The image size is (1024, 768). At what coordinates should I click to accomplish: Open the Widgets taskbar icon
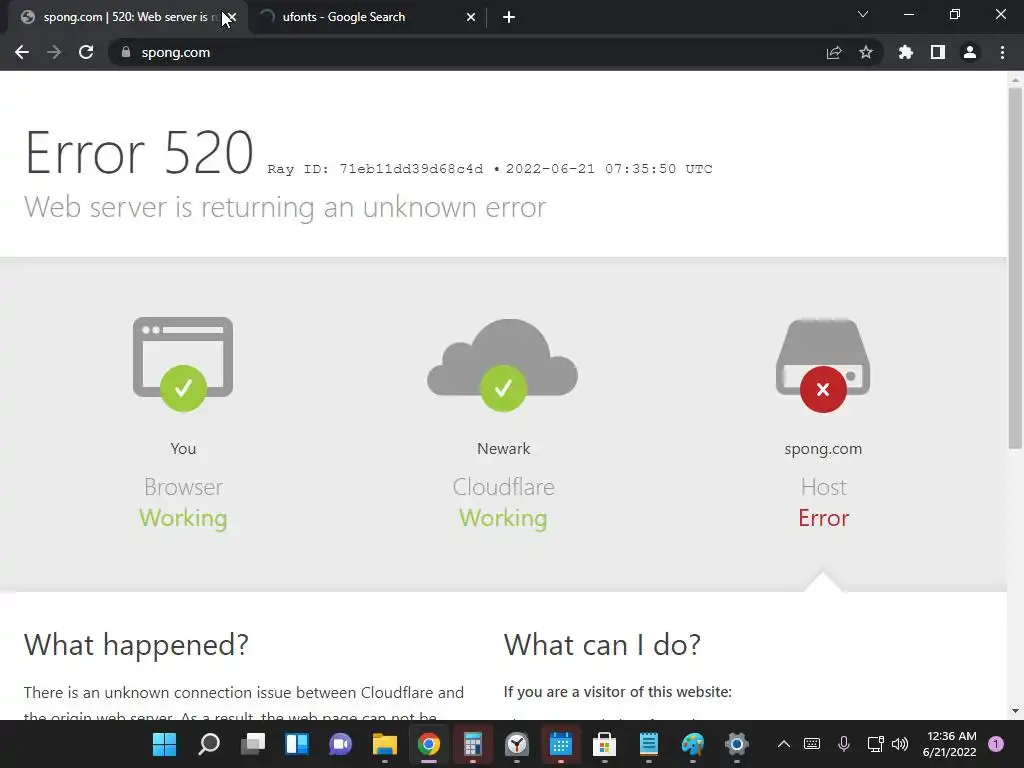tap(296, 744)
